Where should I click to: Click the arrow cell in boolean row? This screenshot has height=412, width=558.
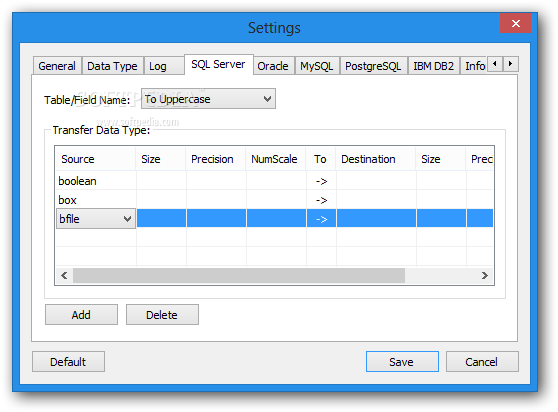[321, 181]
